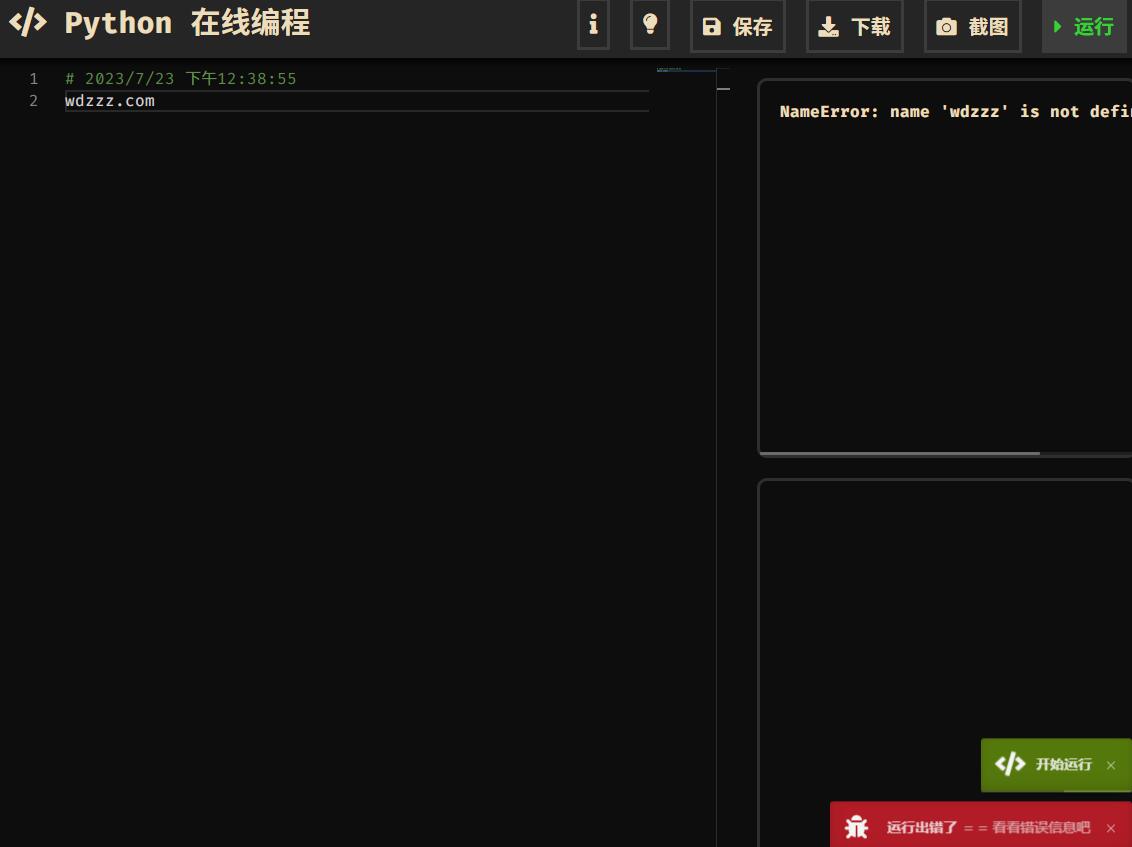Close the 运行出错了 error notification

[1111, 828]
